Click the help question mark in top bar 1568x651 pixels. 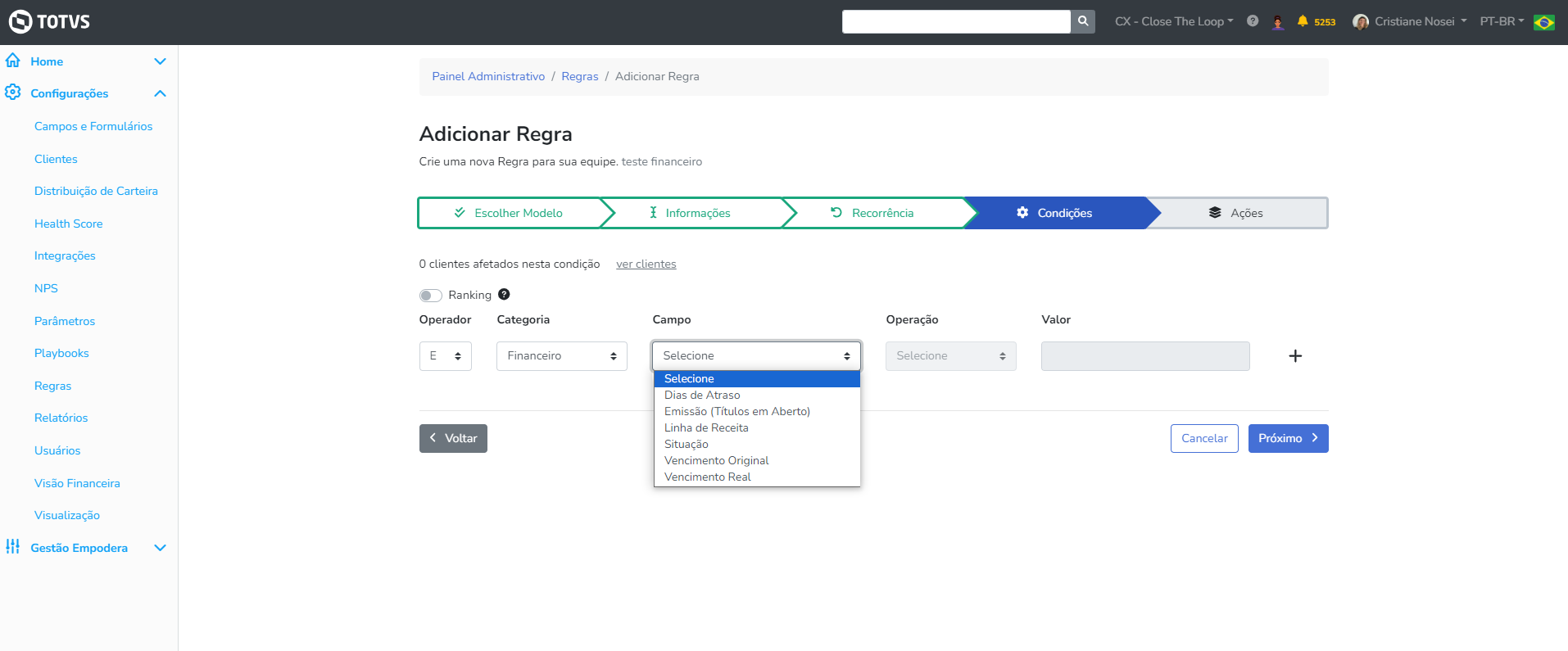click(x=1253, y=21)
